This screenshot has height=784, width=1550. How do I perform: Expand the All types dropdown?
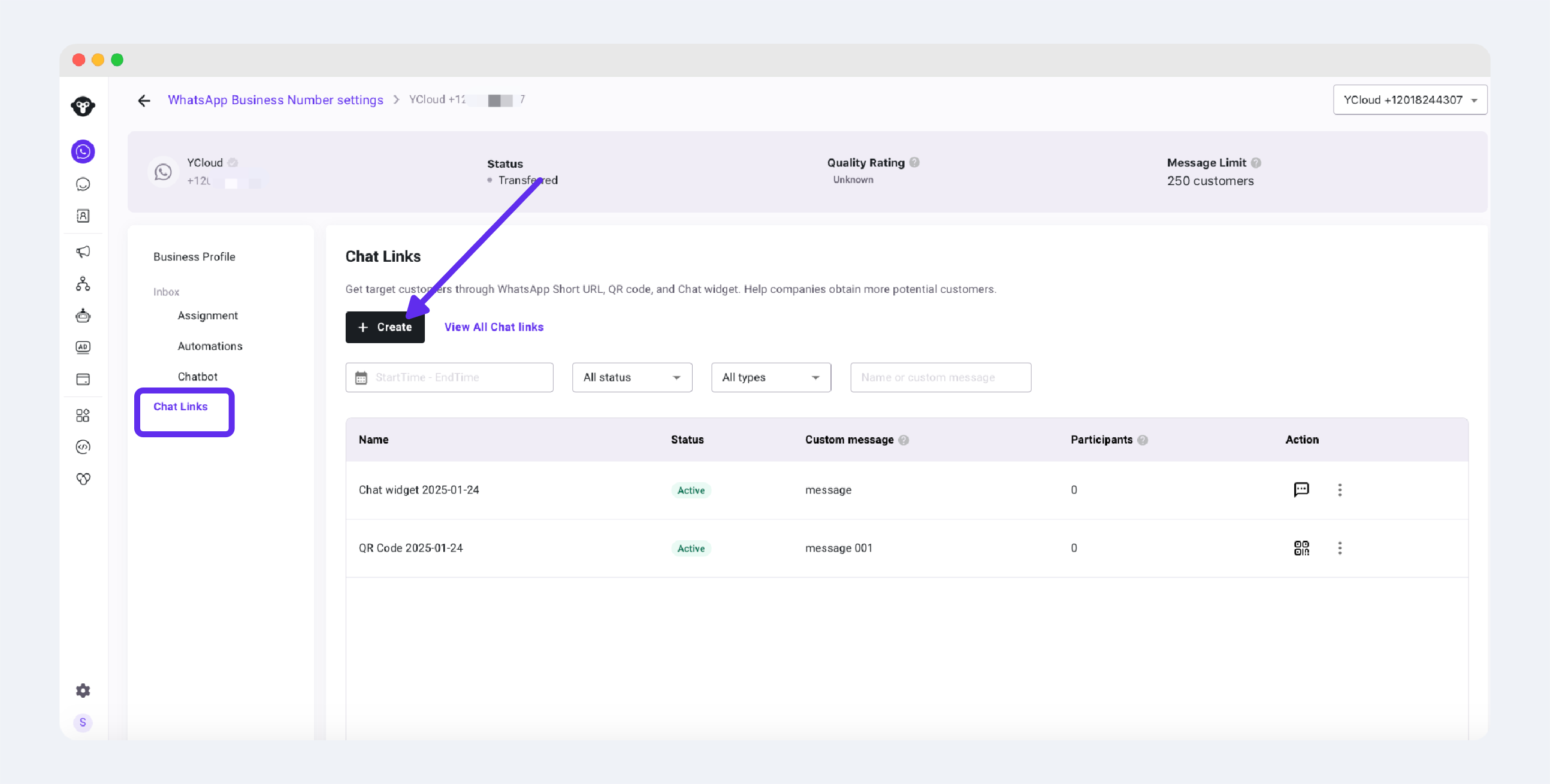[770, 377]
